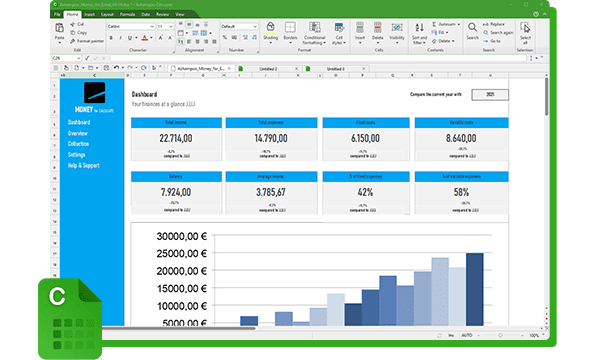Click the new document icon in toolbar
This screenshot has width=600, height=360.
pyautogui.click(x=77, y=68)
